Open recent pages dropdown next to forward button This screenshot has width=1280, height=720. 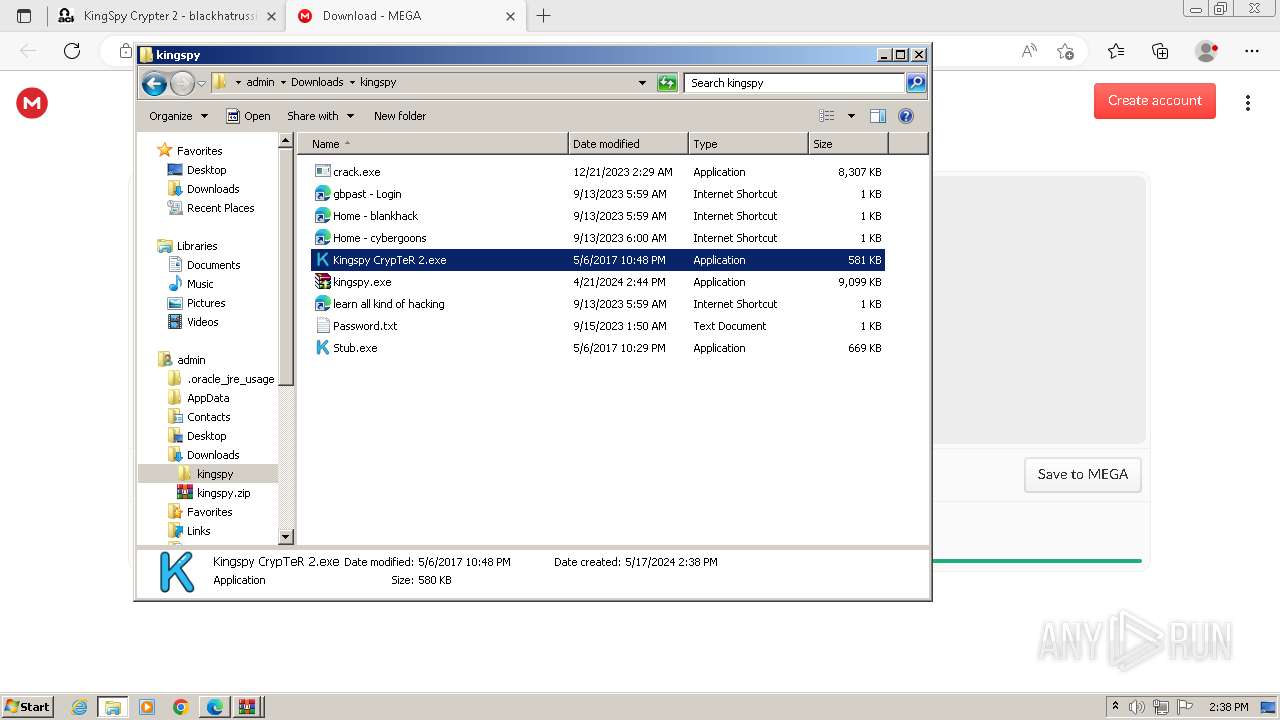[202, 83]
